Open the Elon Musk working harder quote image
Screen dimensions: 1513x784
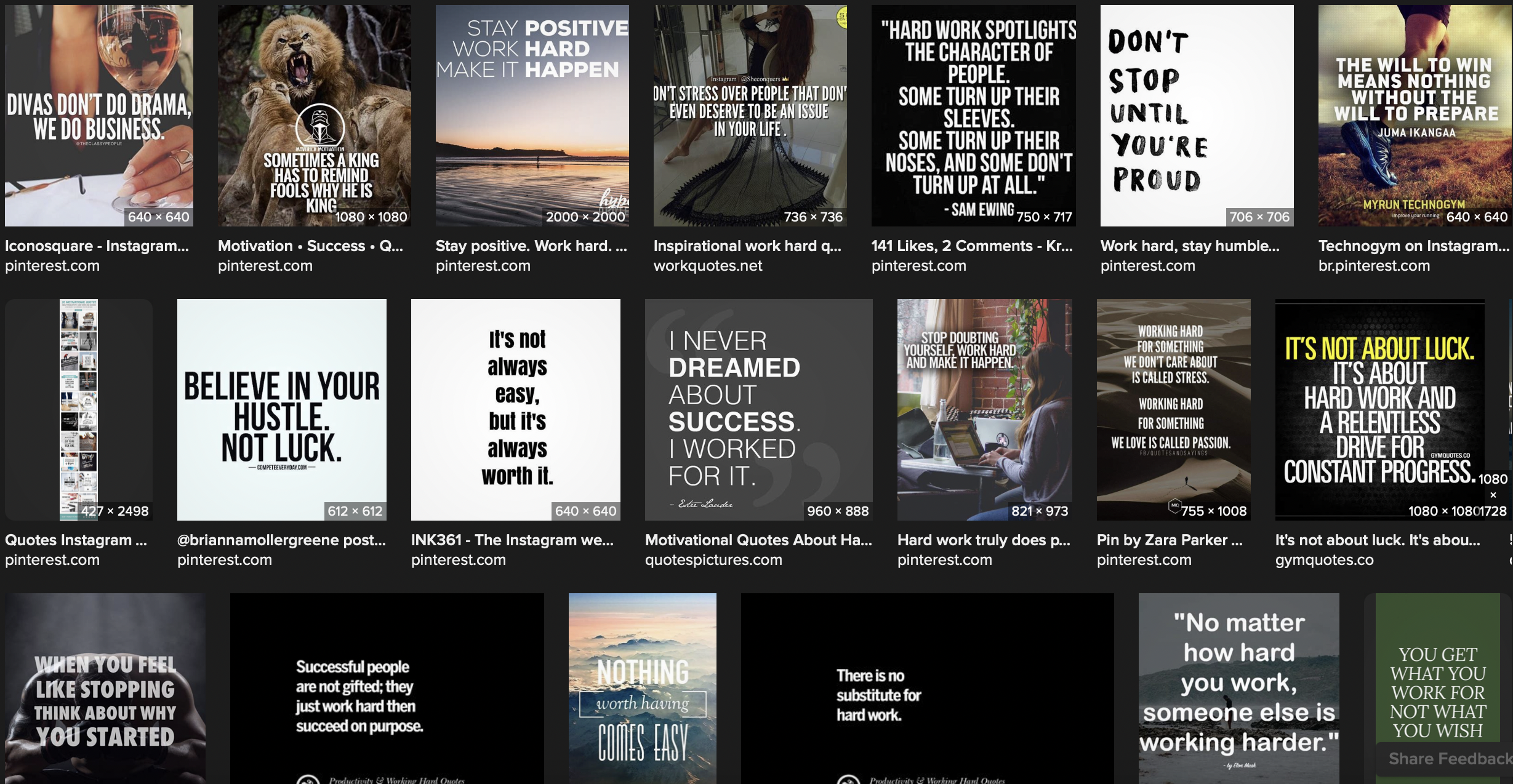pos(1238,688)
